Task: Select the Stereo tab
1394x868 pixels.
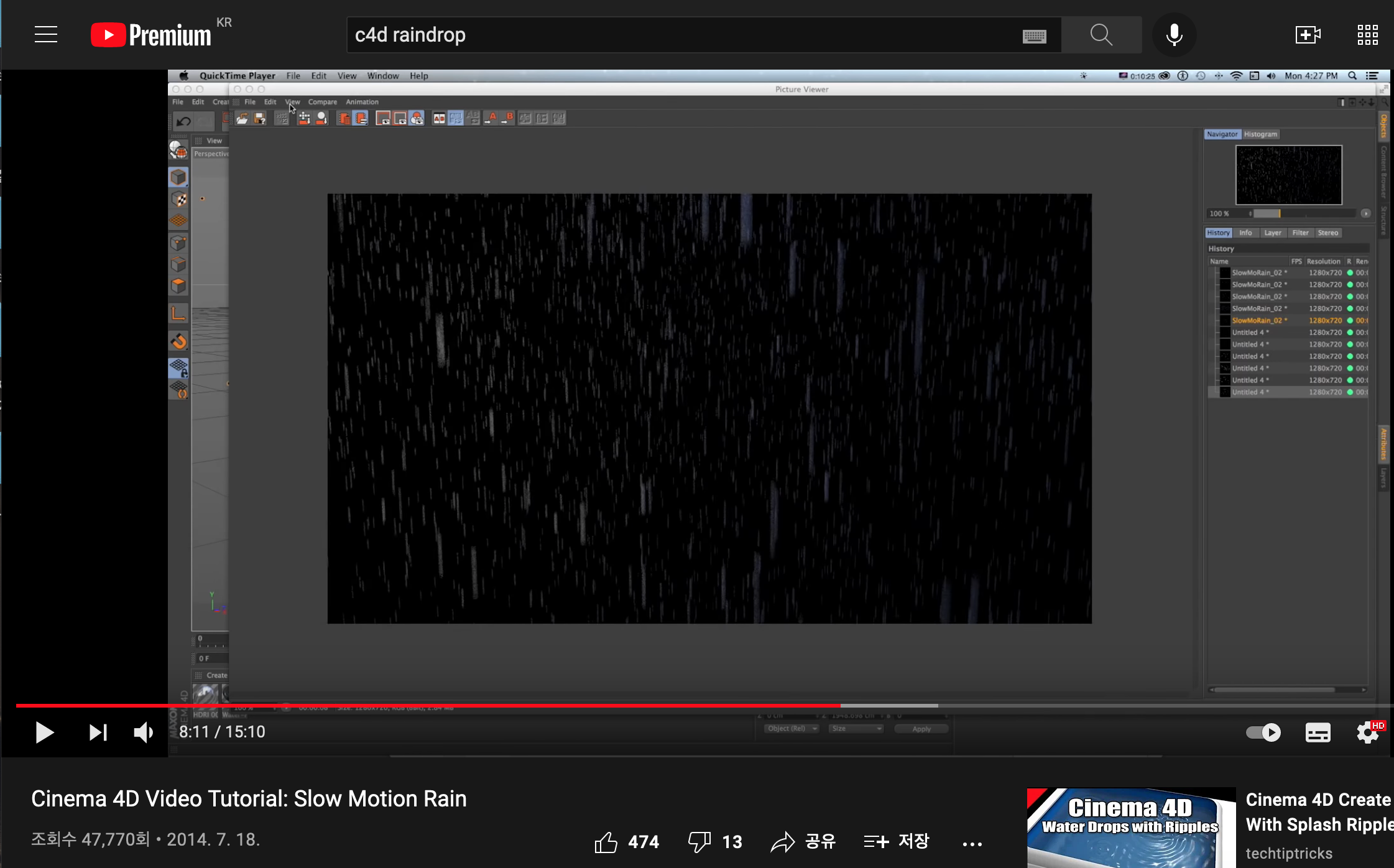Action: tap(1327, 233)
